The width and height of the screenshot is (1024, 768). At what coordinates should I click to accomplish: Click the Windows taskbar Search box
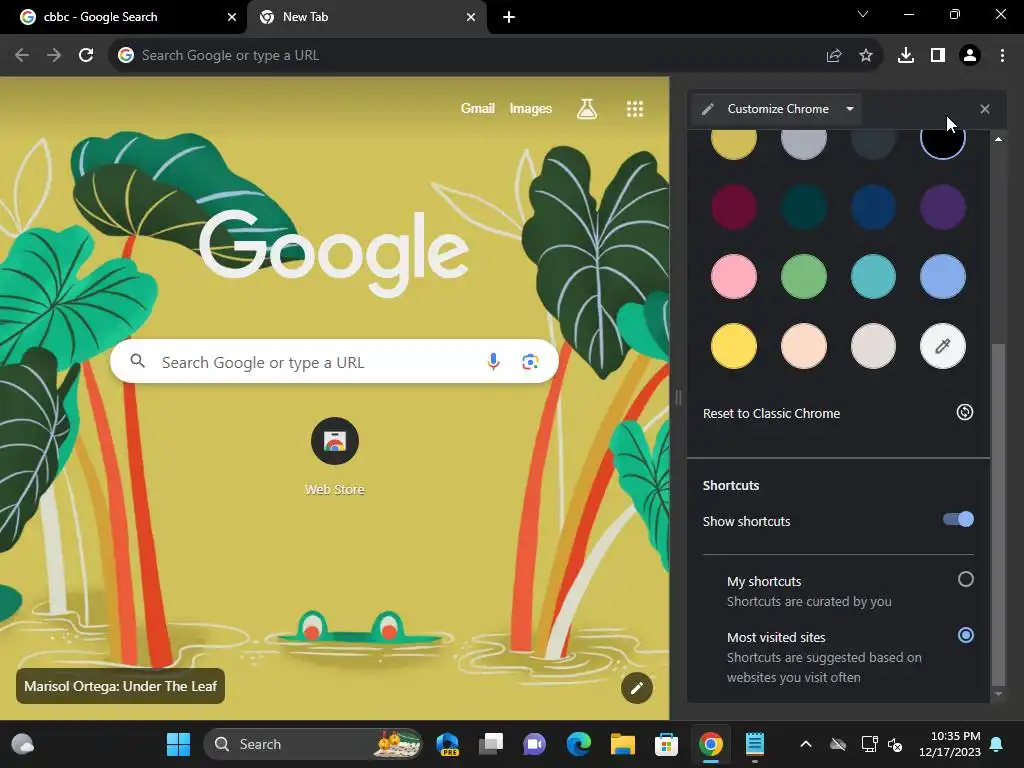(313, 744)
